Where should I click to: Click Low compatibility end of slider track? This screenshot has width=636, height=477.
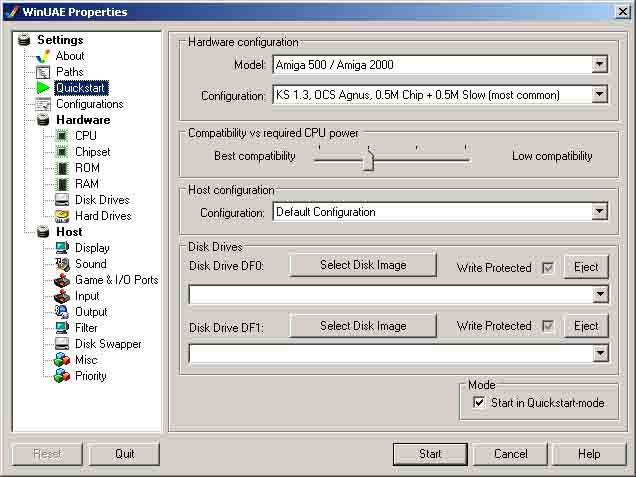click(x=466, y=160)
